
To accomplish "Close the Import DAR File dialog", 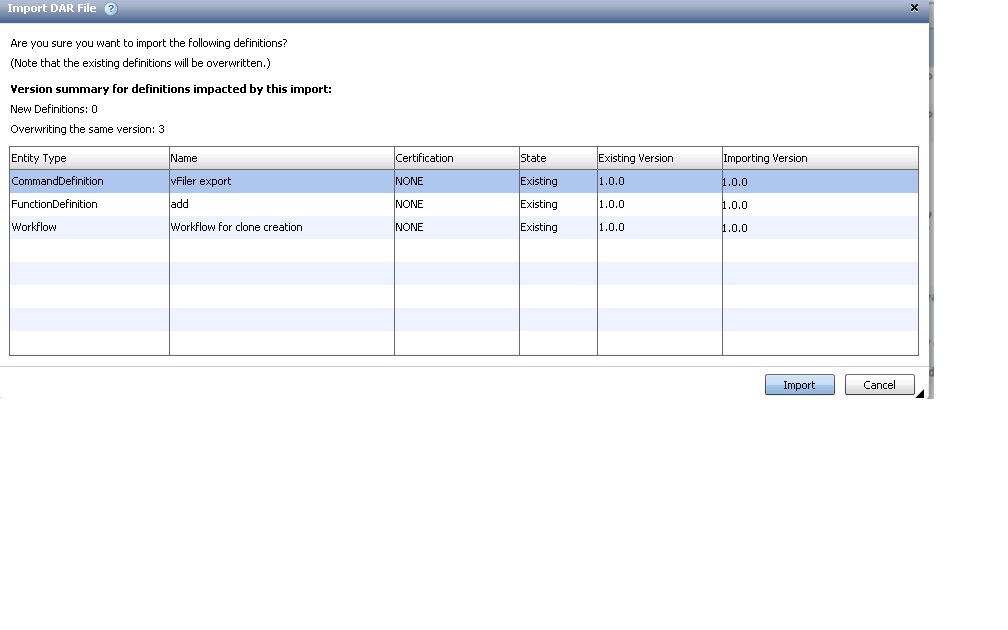I will pyautogui.click(x=914, y=8).
